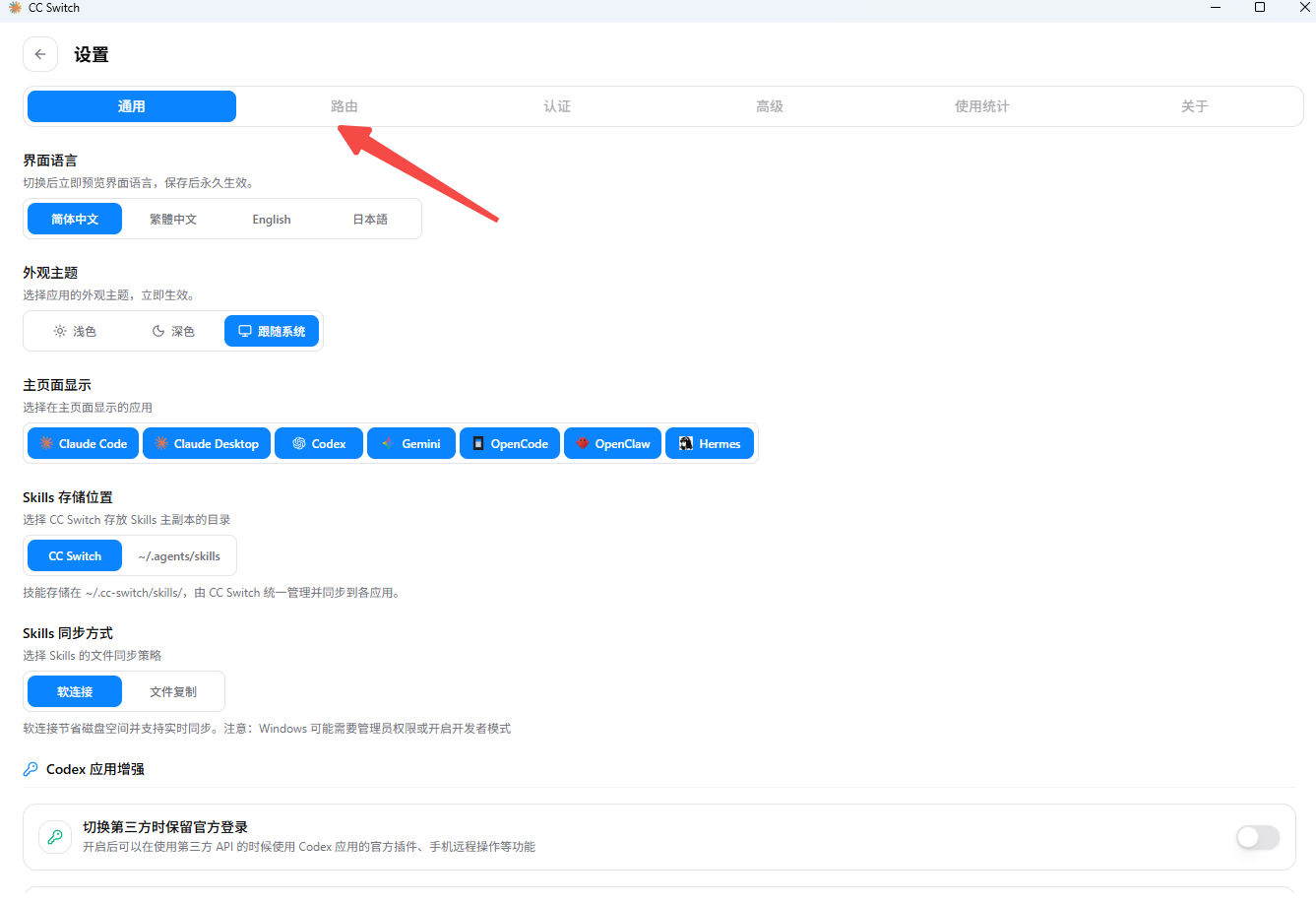Select 繁體中文 interface language
Viewport: 1316px width, 904px height.
click(173, 219)
